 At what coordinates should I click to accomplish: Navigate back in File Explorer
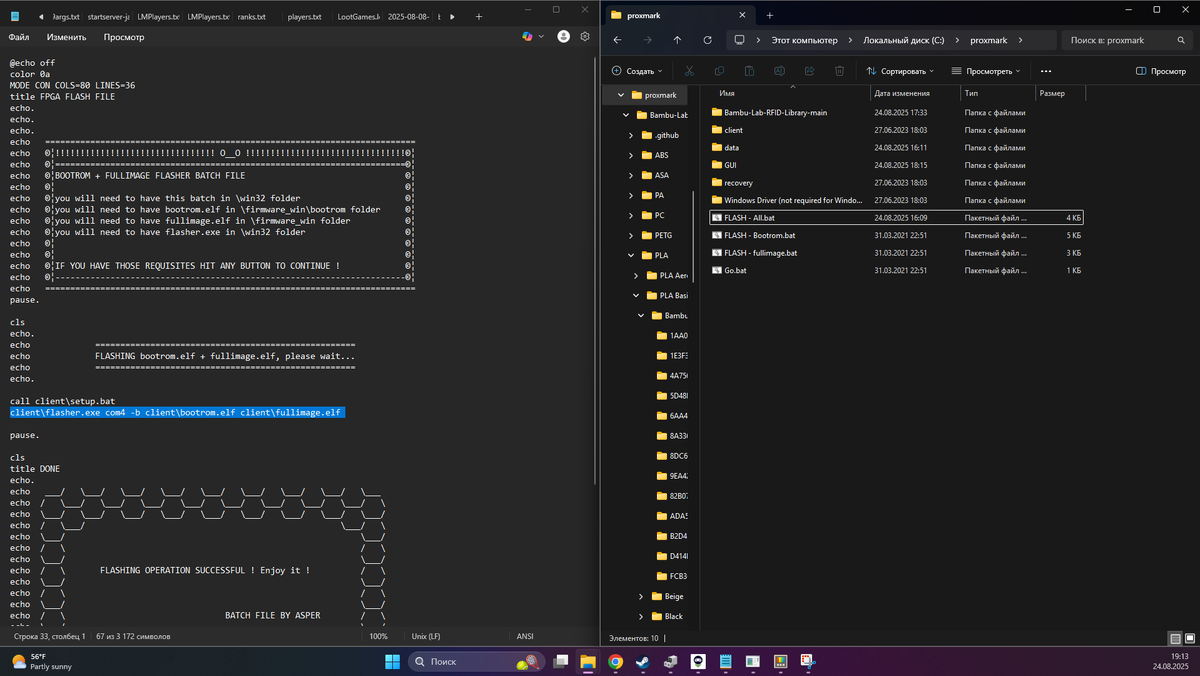click(617, 40)
